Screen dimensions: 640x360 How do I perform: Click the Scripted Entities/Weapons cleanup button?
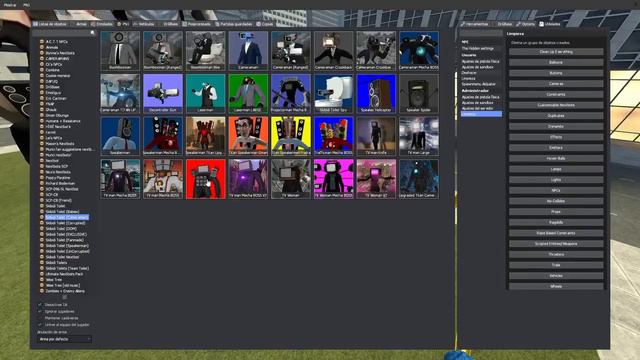click(x=556, y=244)
